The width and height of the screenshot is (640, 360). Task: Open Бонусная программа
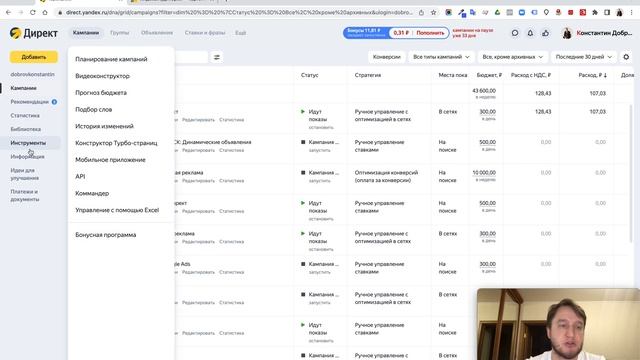105,235
